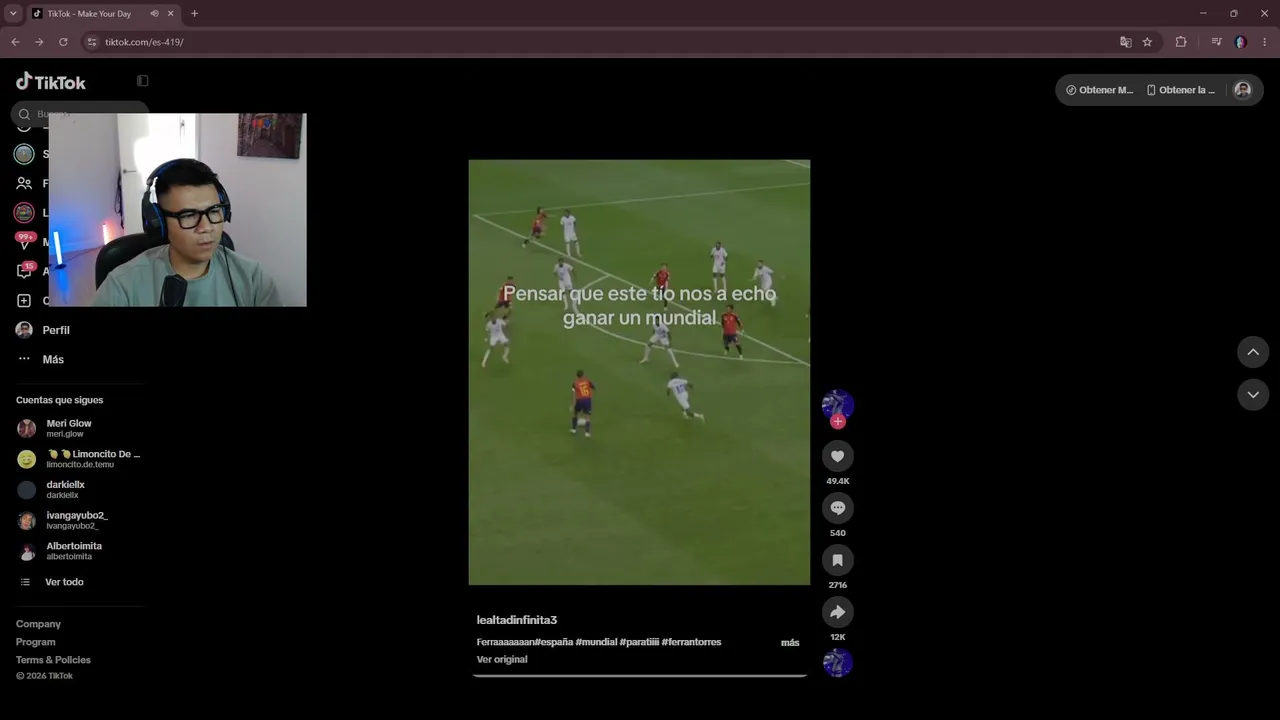Click the 2716 saves count
The image size is (1280, 720).
click(838, 585)
